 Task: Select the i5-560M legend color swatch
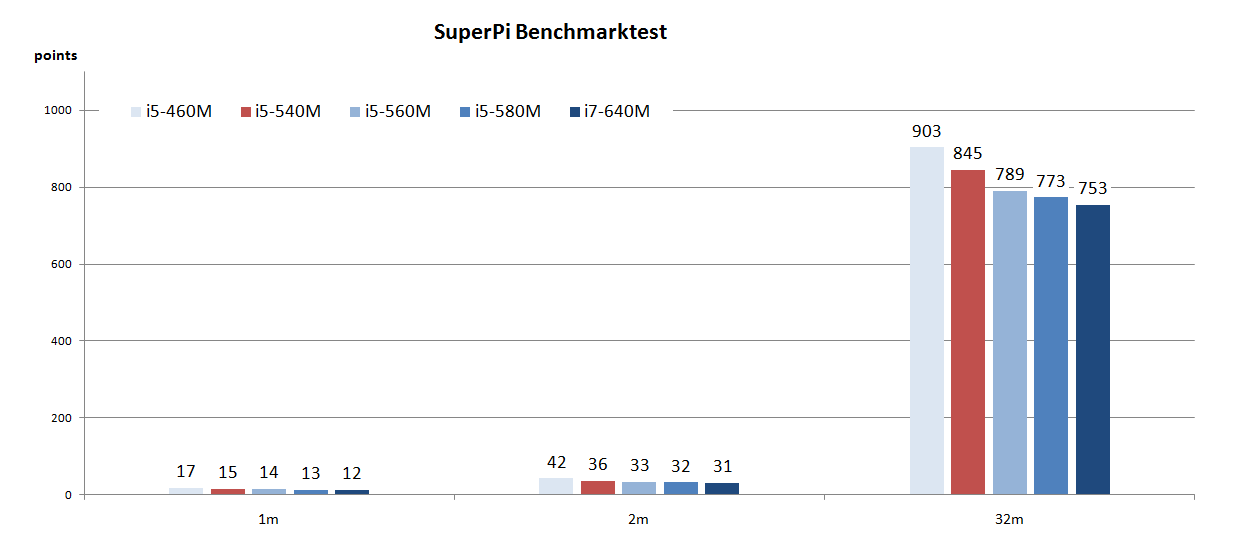click(x=356, y=112)
